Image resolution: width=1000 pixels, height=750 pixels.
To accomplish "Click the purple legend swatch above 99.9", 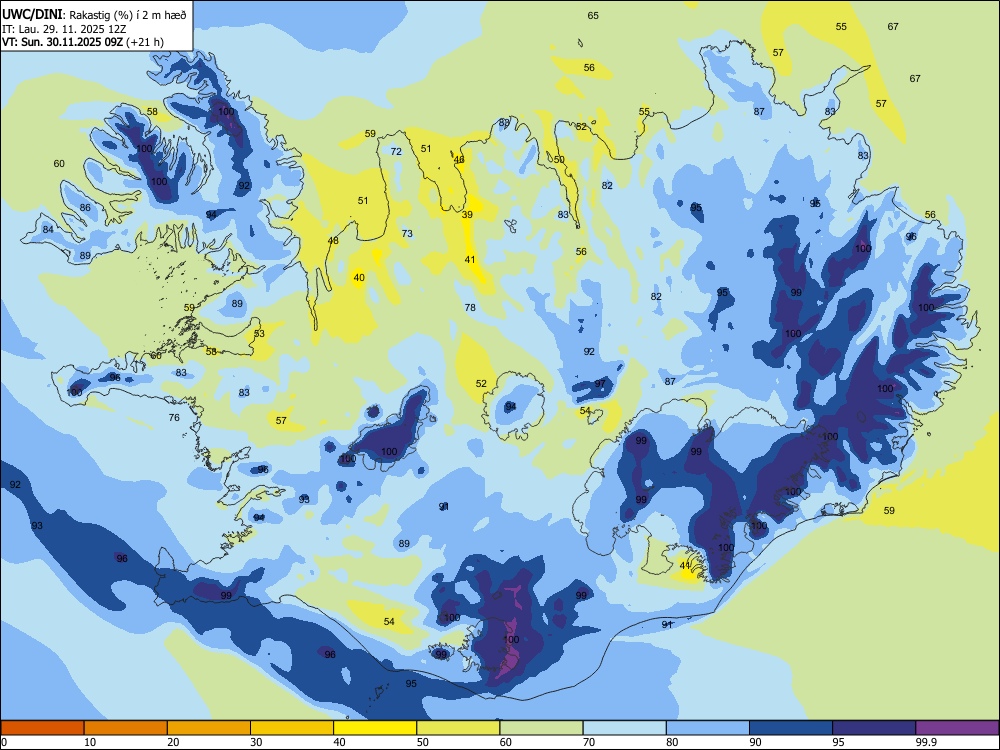I will (957, 728).
